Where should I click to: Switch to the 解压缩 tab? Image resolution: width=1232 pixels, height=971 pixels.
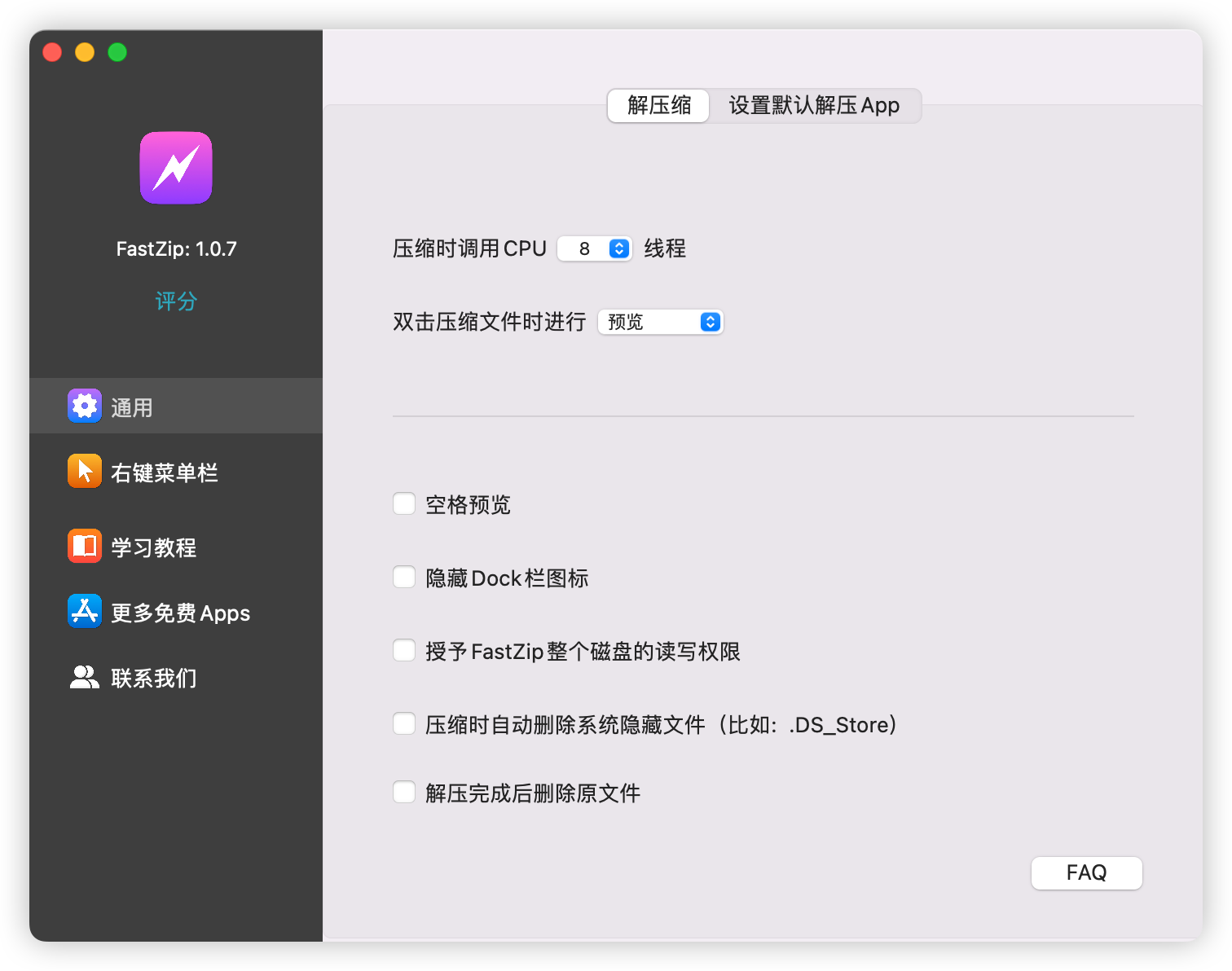(x=658, y=106)
